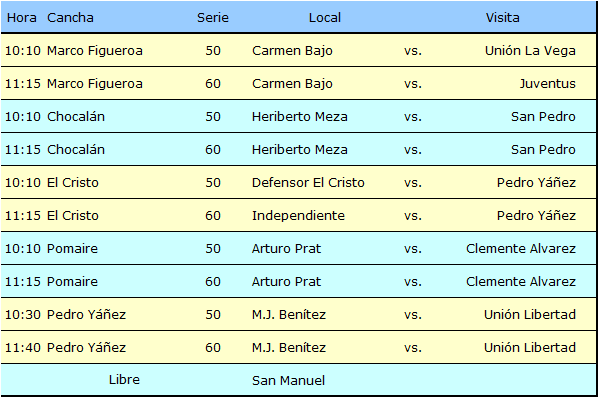
Task: Click the 10:10 Marco Figueroa row
Action: [x=298, y=50]
